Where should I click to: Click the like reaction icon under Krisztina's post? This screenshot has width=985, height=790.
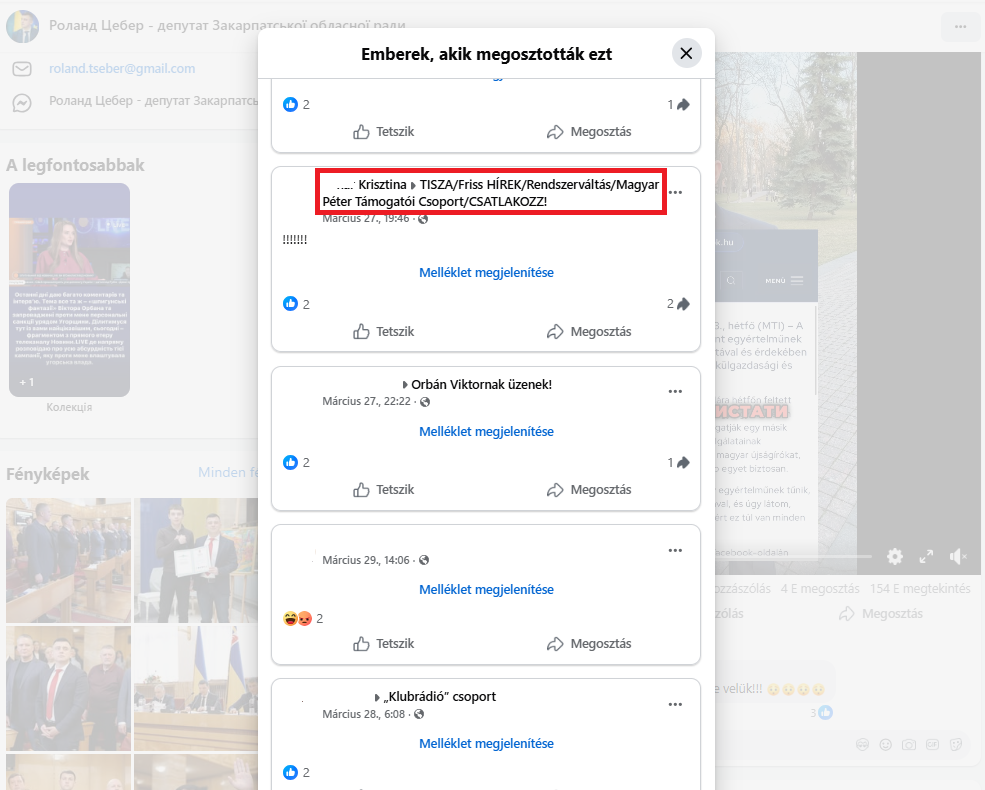coord(291,304)
